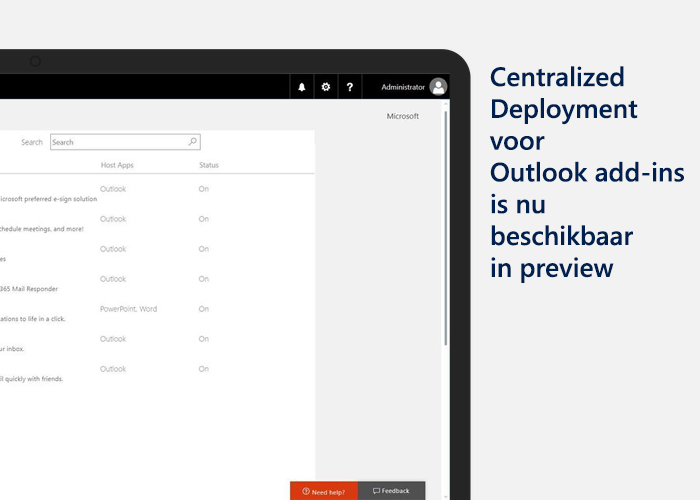Click the Administrator profile avatar

click(438, 87)
